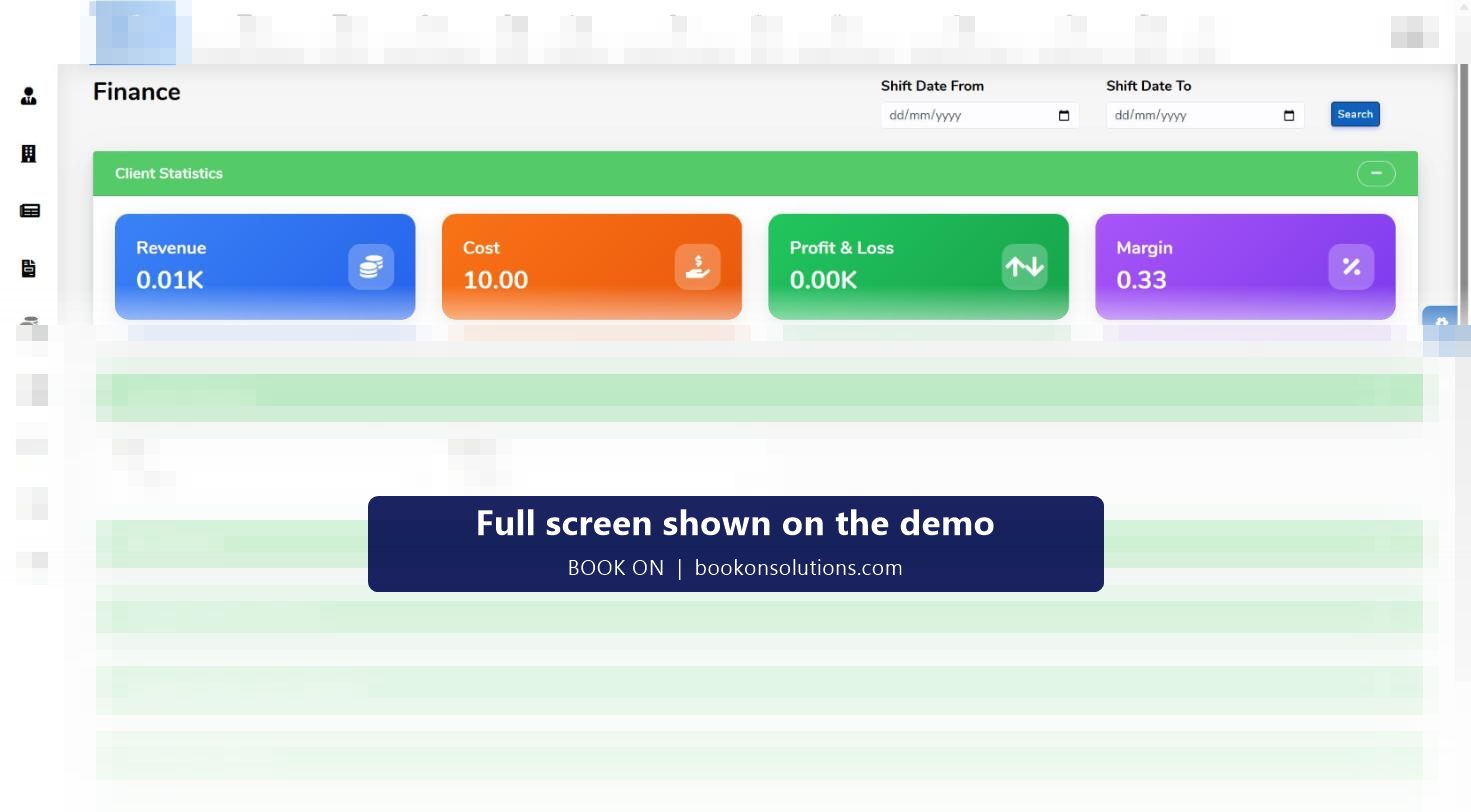This screenshot has height=812, width=1471.
Task: Click the up-down arrows icon on Profit & Loss
Action: coord(1025,267)
